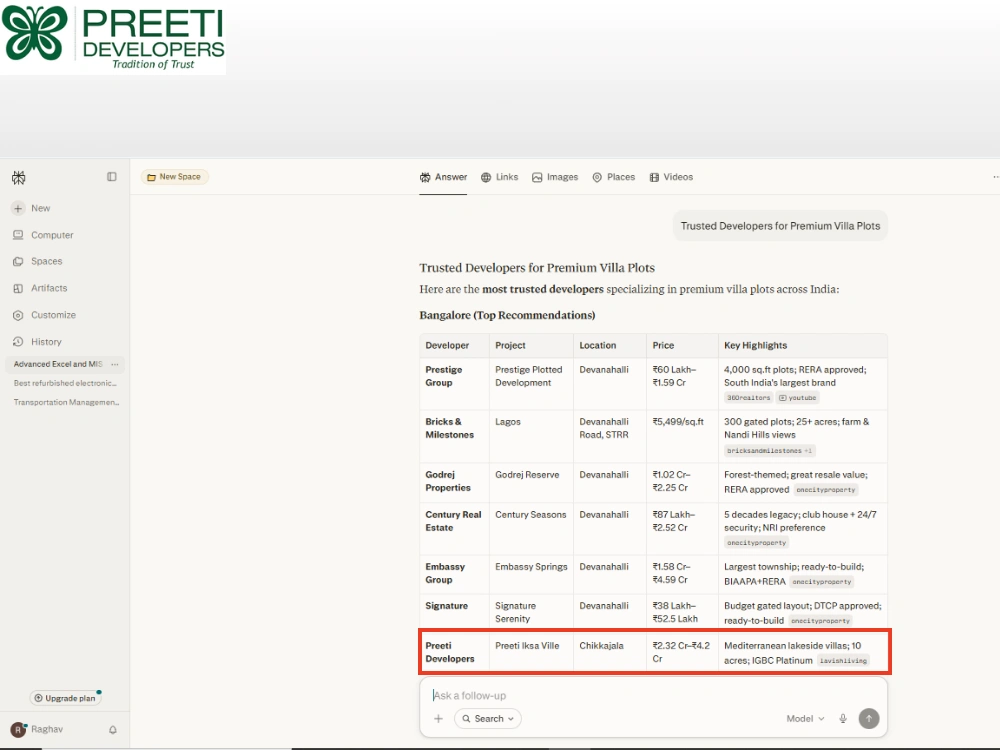Open Artifacts from the sidebar
Screen dimensions: 1000x750
point(40,288)
